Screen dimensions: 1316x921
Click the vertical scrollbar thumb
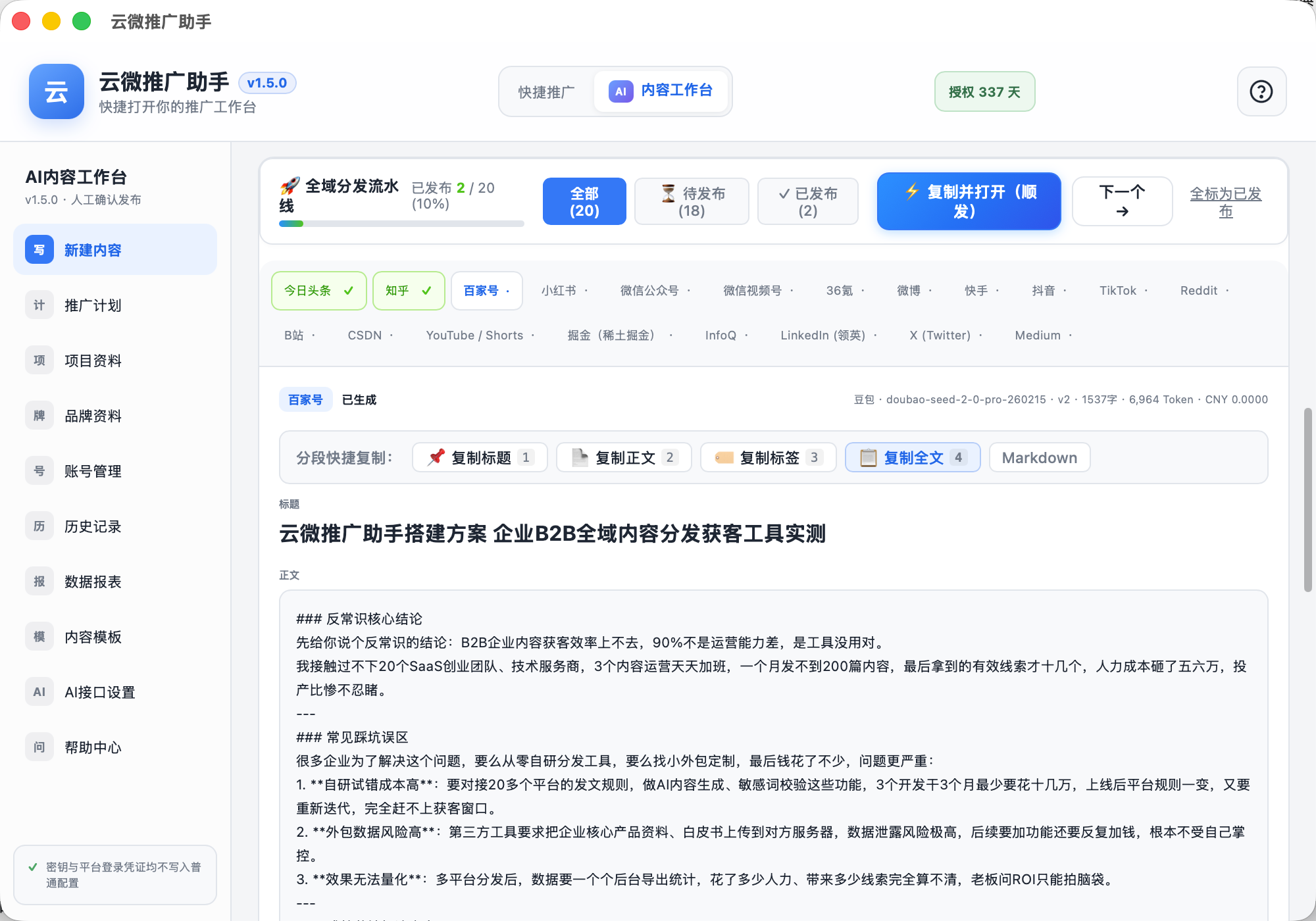click(1307, 500)
